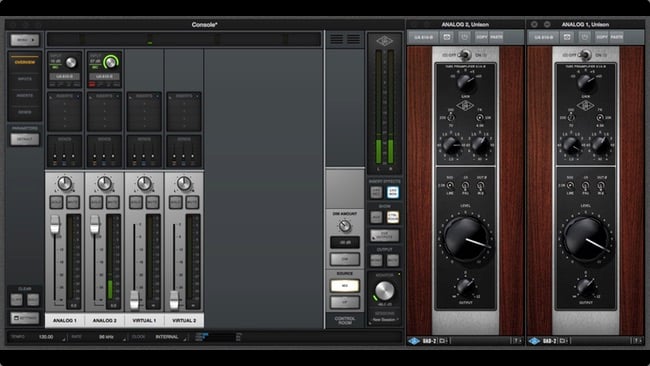Click preset icon in ANALOG 2 Unison window
The height and width of the screenshot is (366, 650).
pyautogui.click(x=447, y=37)
